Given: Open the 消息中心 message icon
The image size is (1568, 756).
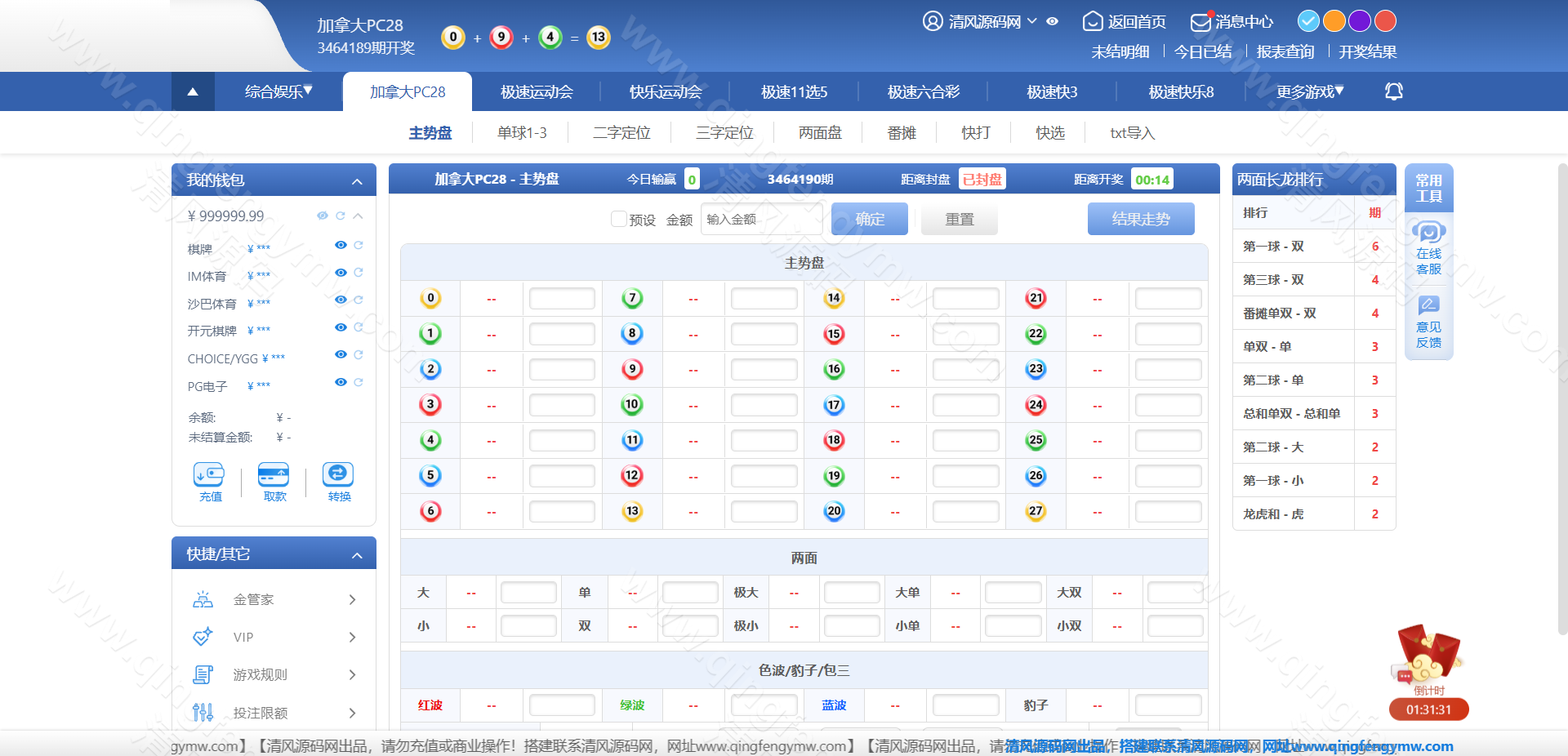Looking at the screenshot, I should click(1200, 21).
